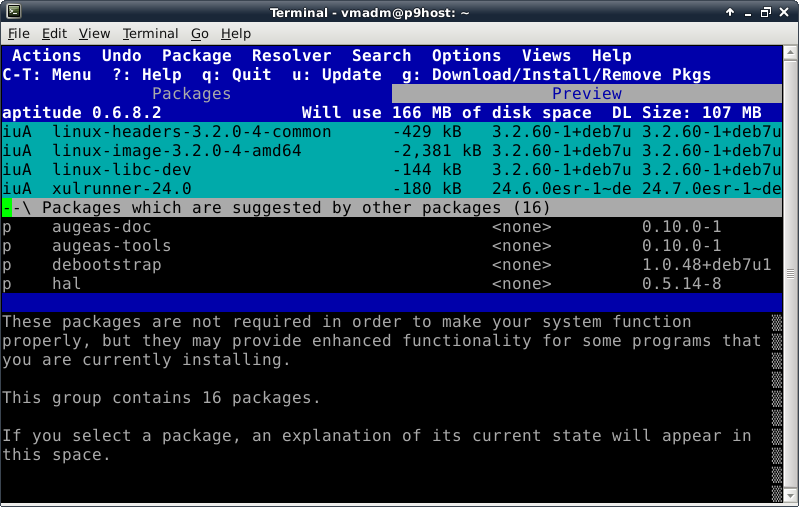This screenshot has height=507, width=799.
Task: Open aptitude's Actions menu
Action: (x=46, y=56)
